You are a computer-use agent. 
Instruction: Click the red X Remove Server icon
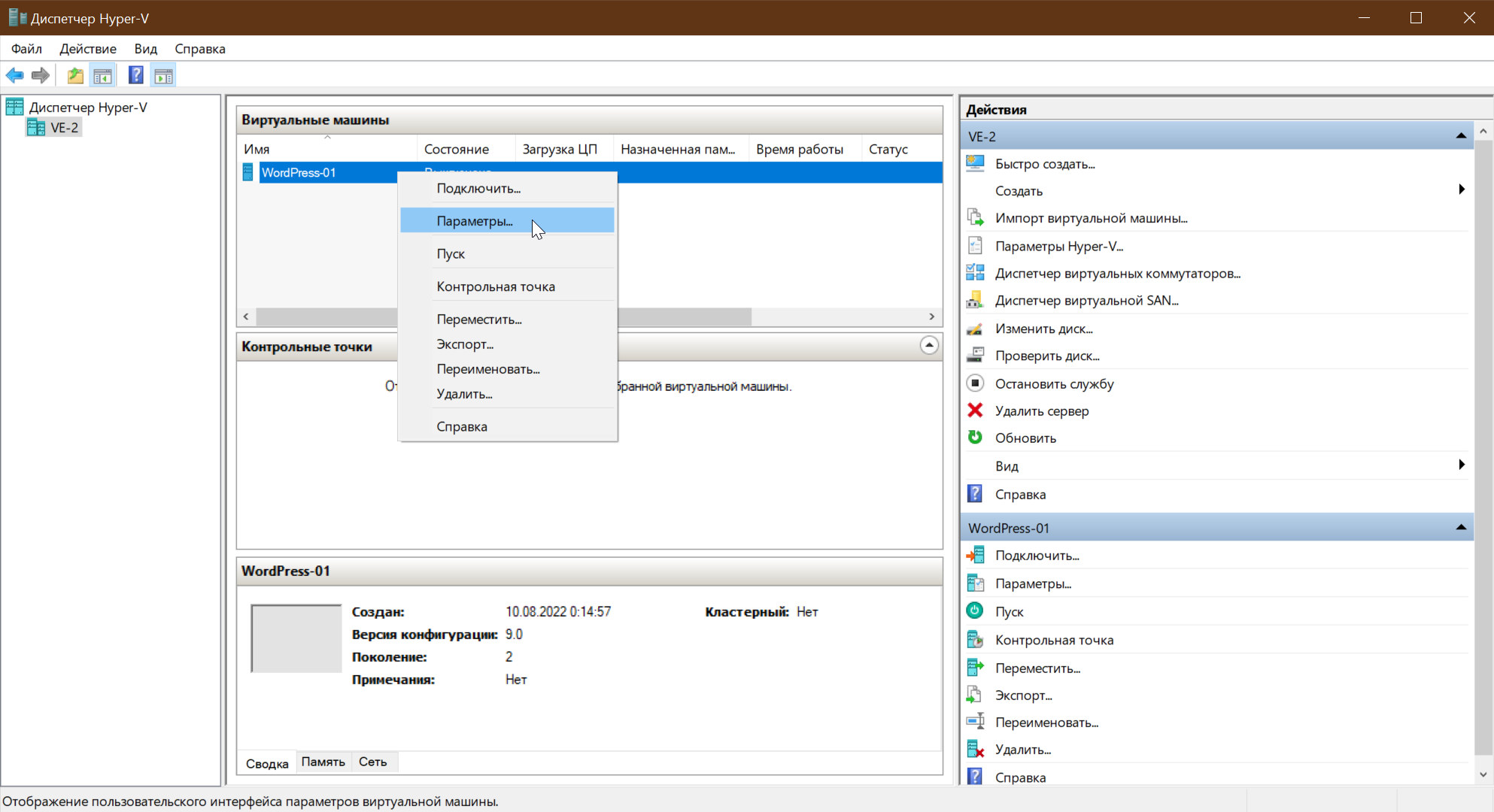tap(975, 411)
